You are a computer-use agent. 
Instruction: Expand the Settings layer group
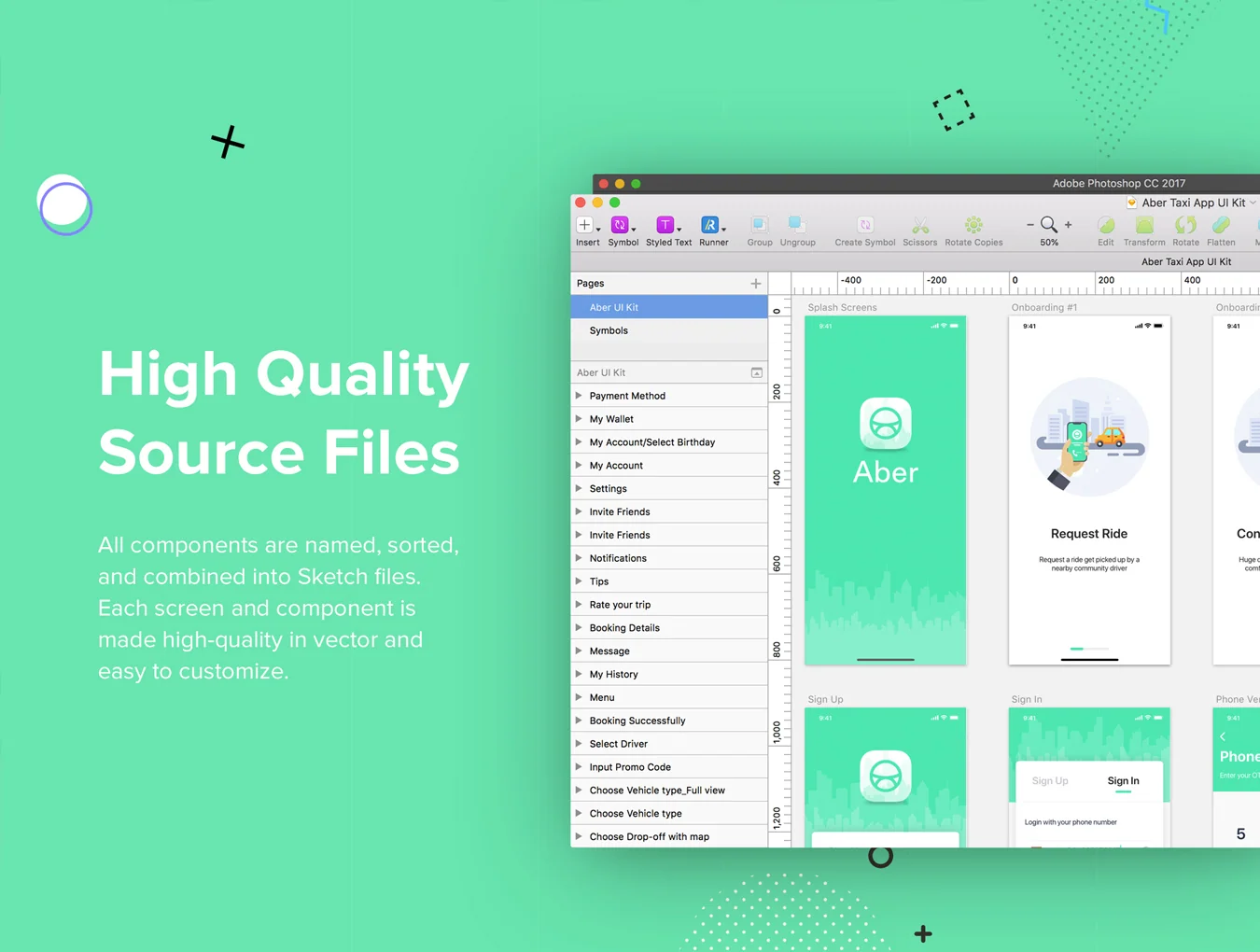579,488
